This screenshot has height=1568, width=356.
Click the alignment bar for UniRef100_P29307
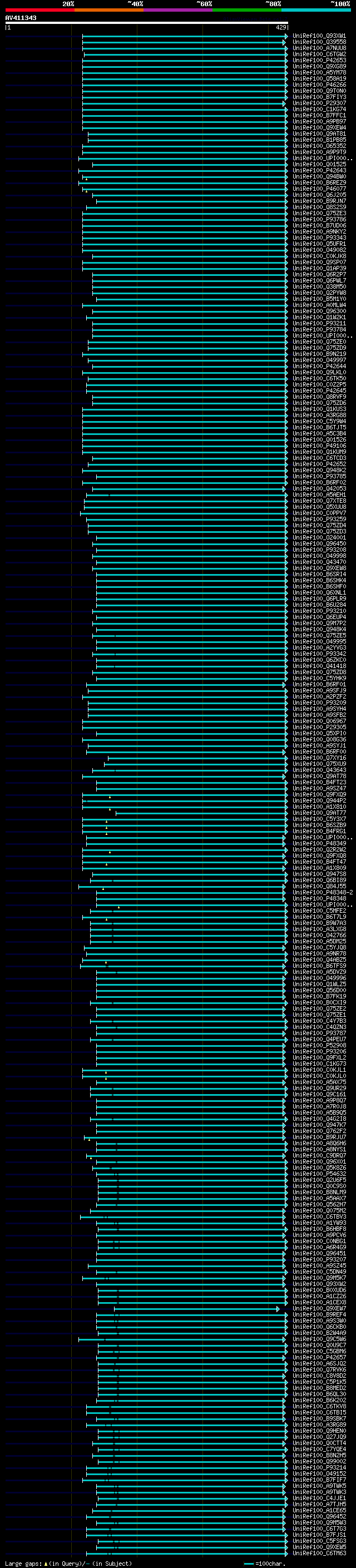pos(184,103)
